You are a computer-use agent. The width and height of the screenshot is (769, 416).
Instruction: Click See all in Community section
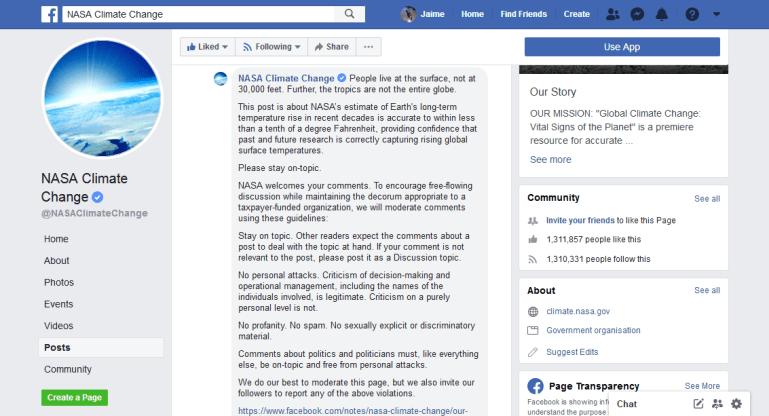coord(707,199)
